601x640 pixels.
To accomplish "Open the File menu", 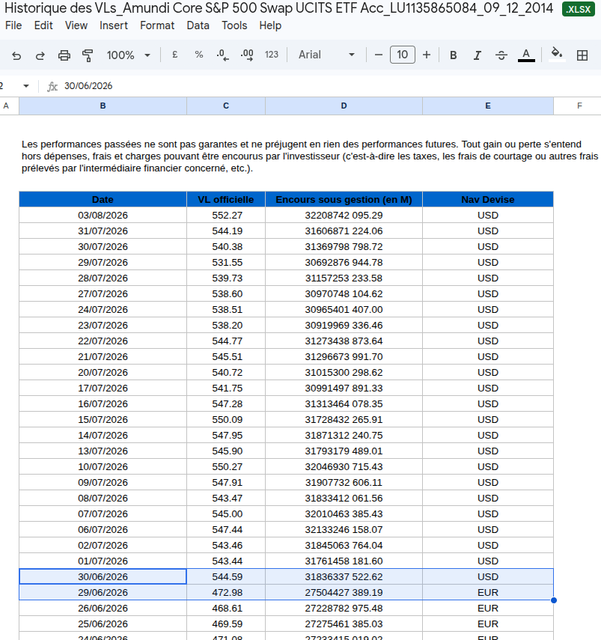I will 13,25.
